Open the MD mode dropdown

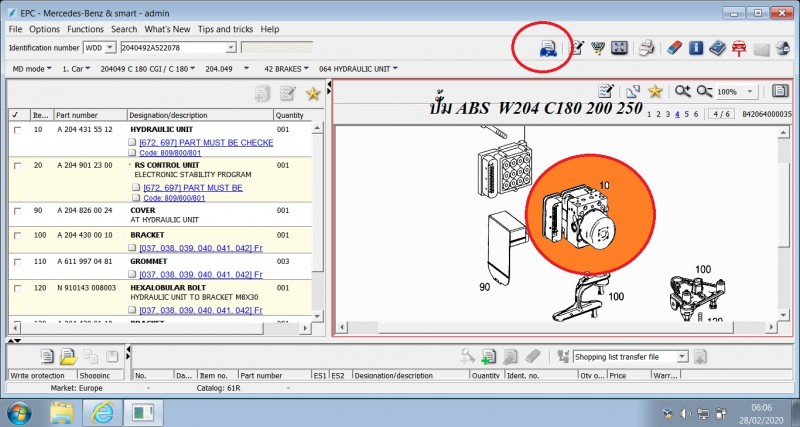click(x=32, y=68)
